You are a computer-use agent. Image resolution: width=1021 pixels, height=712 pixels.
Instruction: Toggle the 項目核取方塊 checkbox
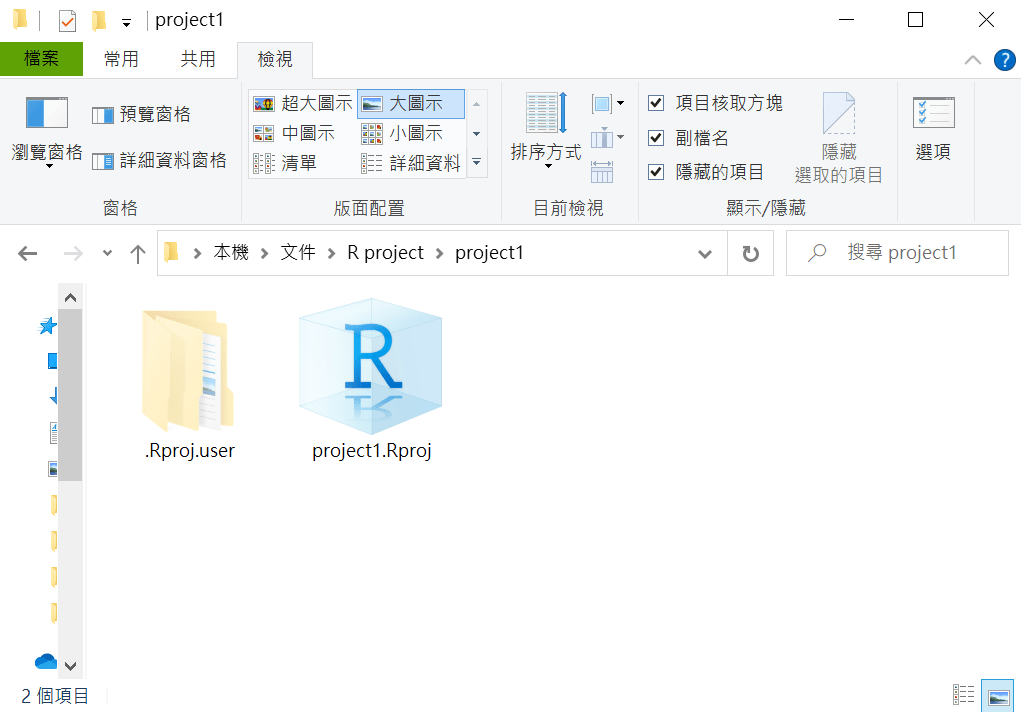(656, 103)
